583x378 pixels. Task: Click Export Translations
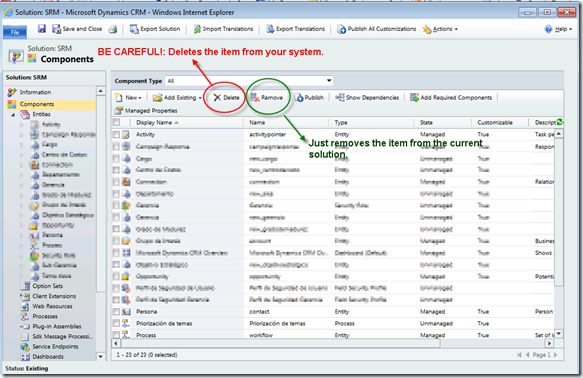click(296, 29)
